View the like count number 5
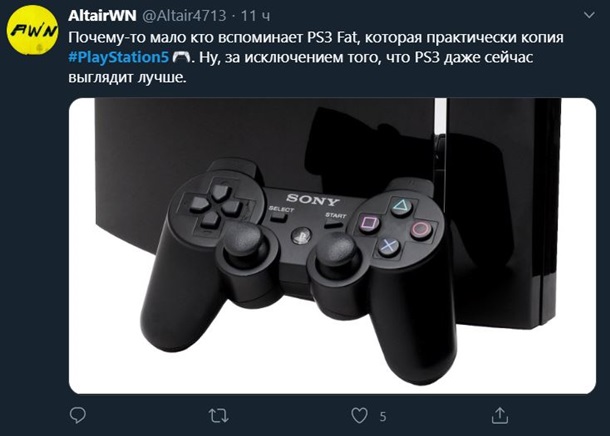Viewport: 610px width, 436px height. [383, 417]
